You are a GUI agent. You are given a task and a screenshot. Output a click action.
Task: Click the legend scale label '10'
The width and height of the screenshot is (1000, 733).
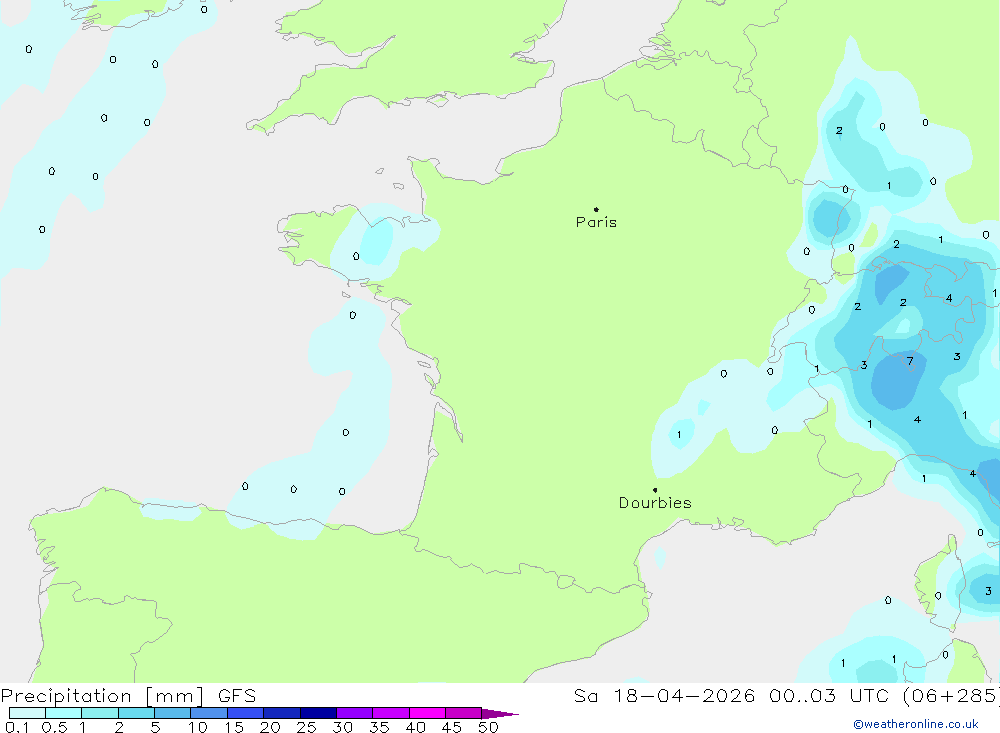coord(198,727)
